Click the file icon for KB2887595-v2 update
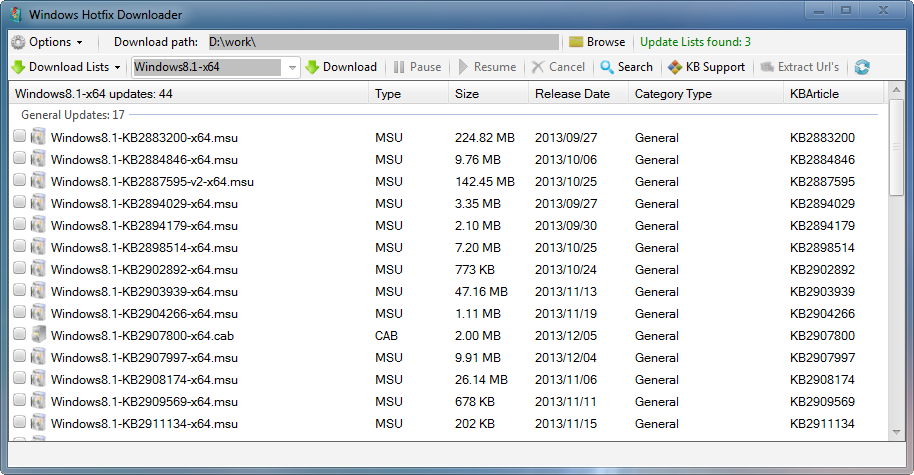 click(x=38, y=181)
